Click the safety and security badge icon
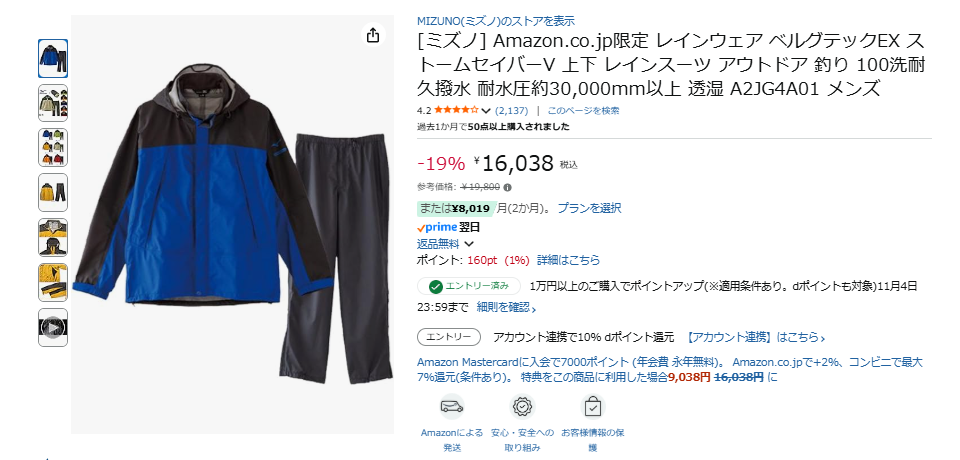Viewport: 960px width, 460px height. click(522, 407)
